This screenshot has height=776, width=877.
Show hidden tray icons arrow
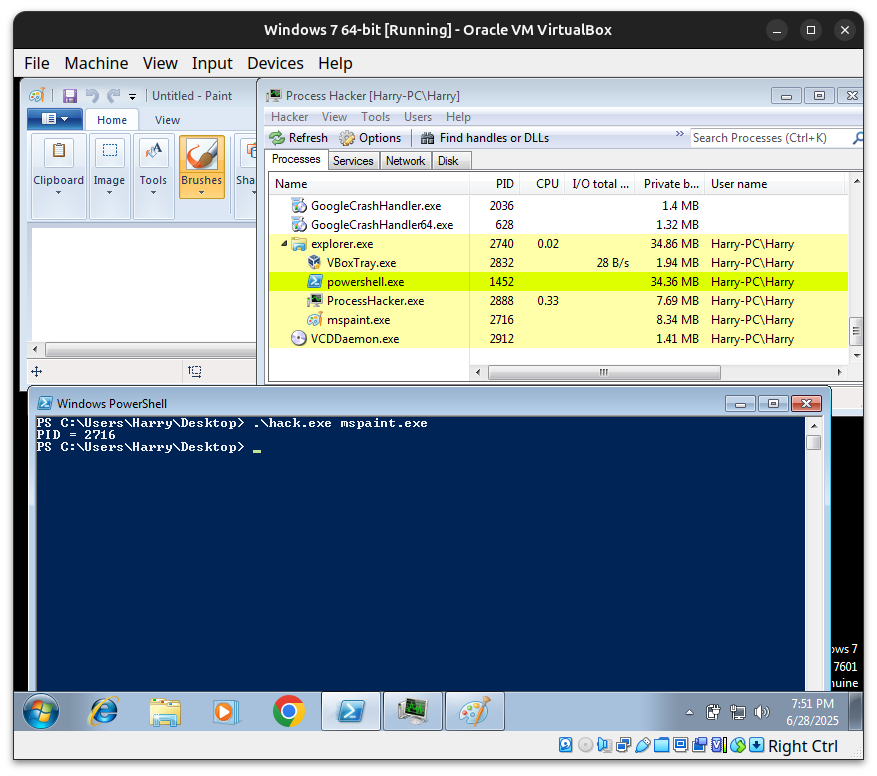pyautogui.click(x=689, y=712)
